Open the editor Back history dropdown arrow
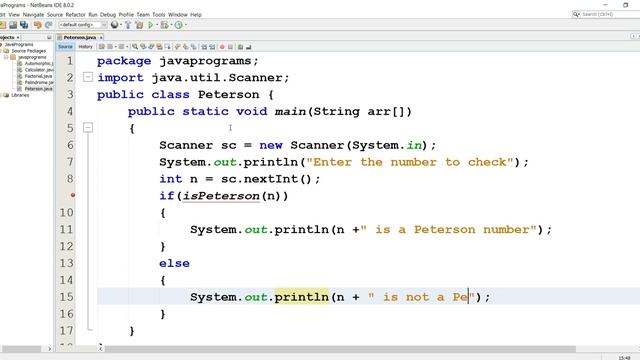This screenshot has width=640, height=360. coord(116,47)
